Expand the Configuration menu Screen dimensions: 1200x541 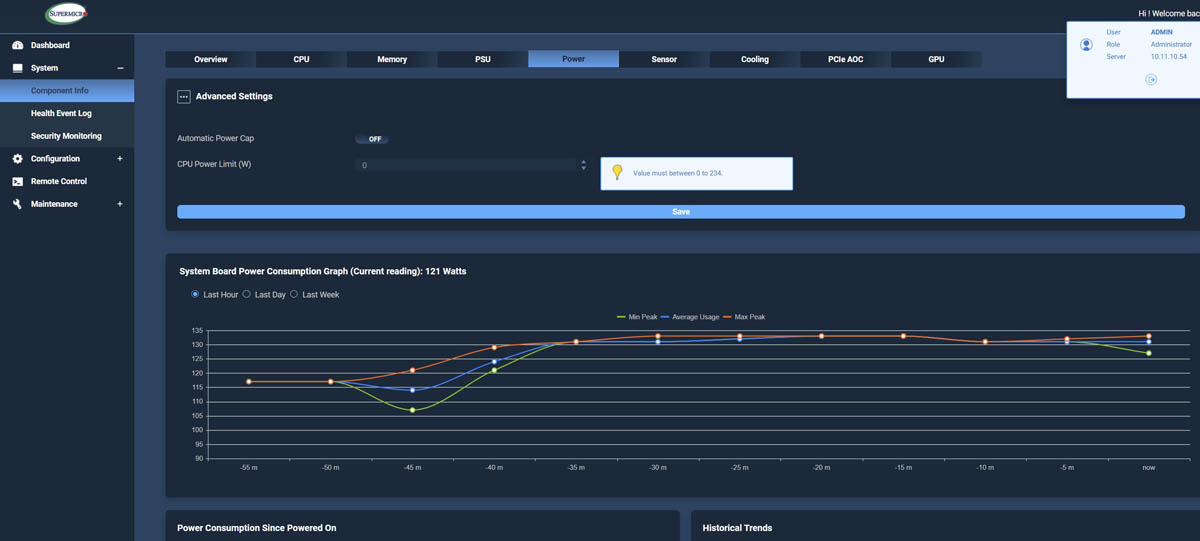tap(120, 159)
